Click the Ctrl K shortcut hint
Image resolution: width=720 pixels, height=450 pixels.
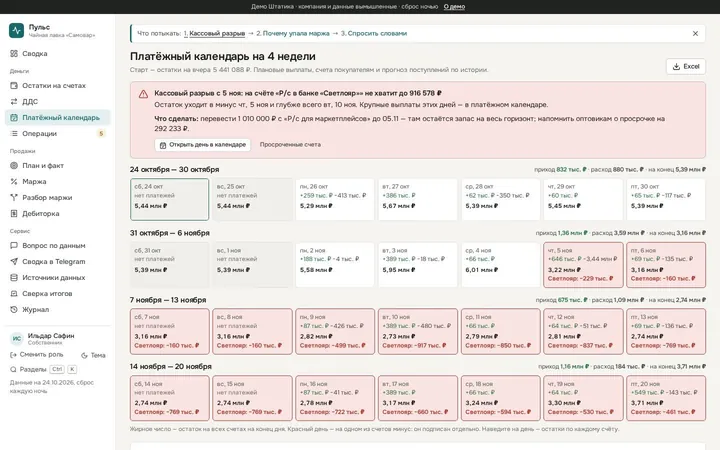pyautogui.click(x=63, y=369)
